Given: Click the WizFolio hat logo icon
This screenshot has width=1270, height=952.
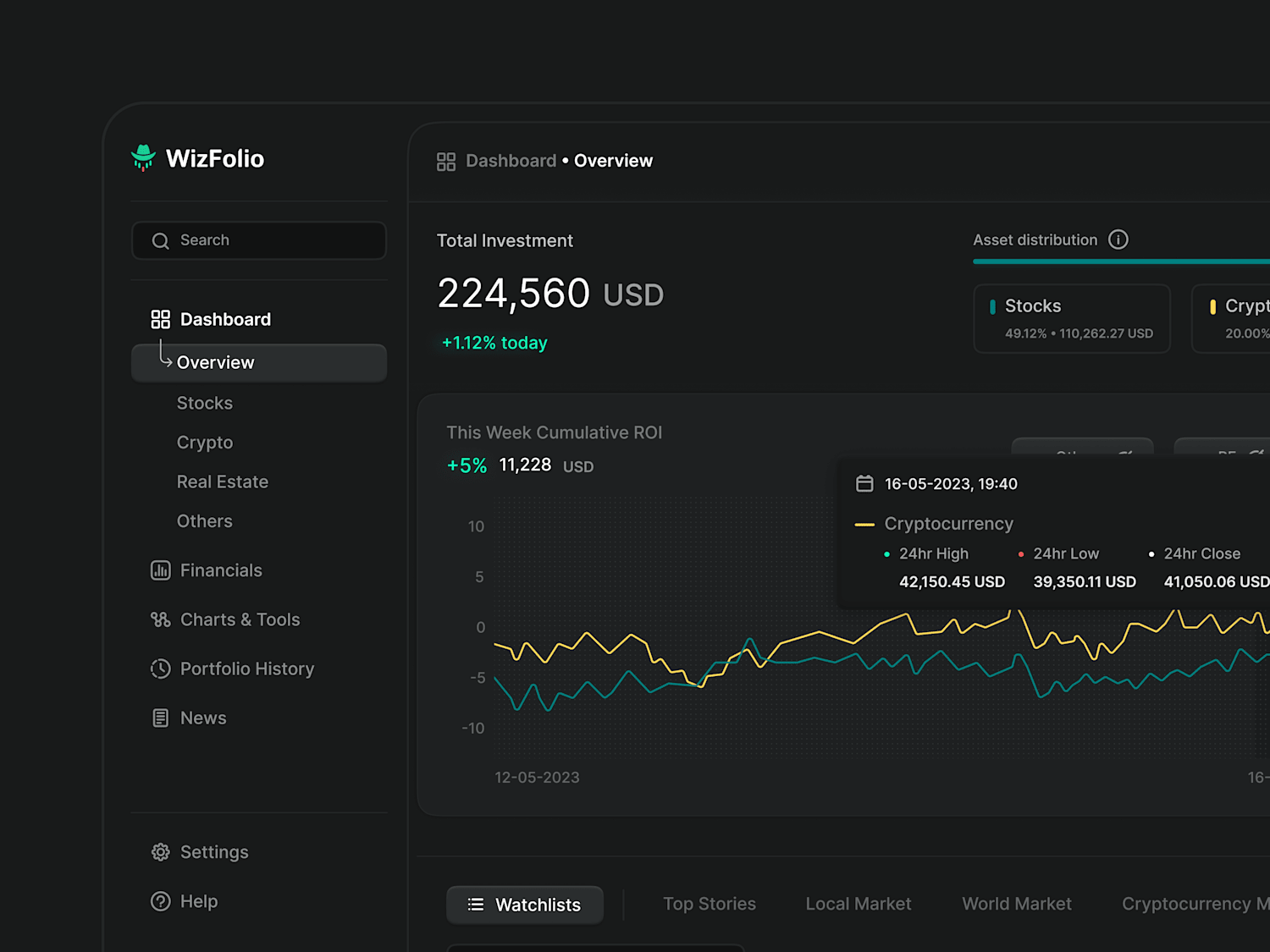Looking at the screenshot, I should click(143, 157).
